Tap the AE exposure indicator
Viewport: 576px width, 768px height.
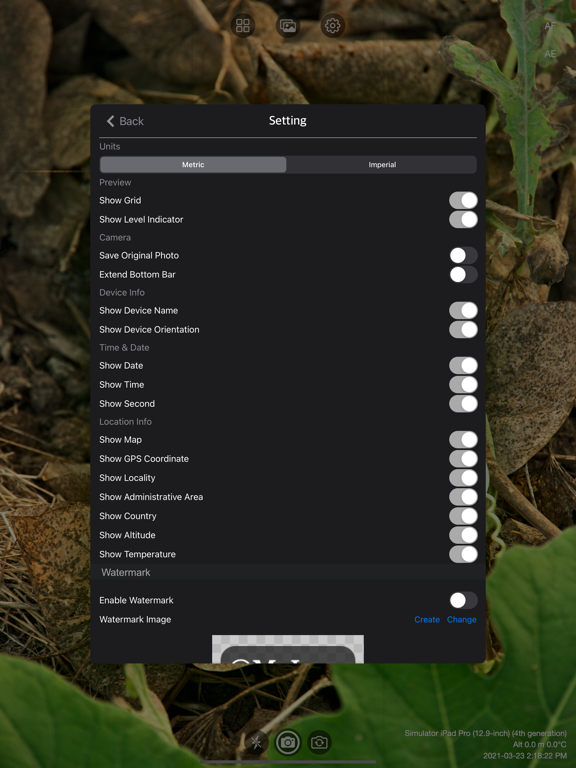(550, 54)
